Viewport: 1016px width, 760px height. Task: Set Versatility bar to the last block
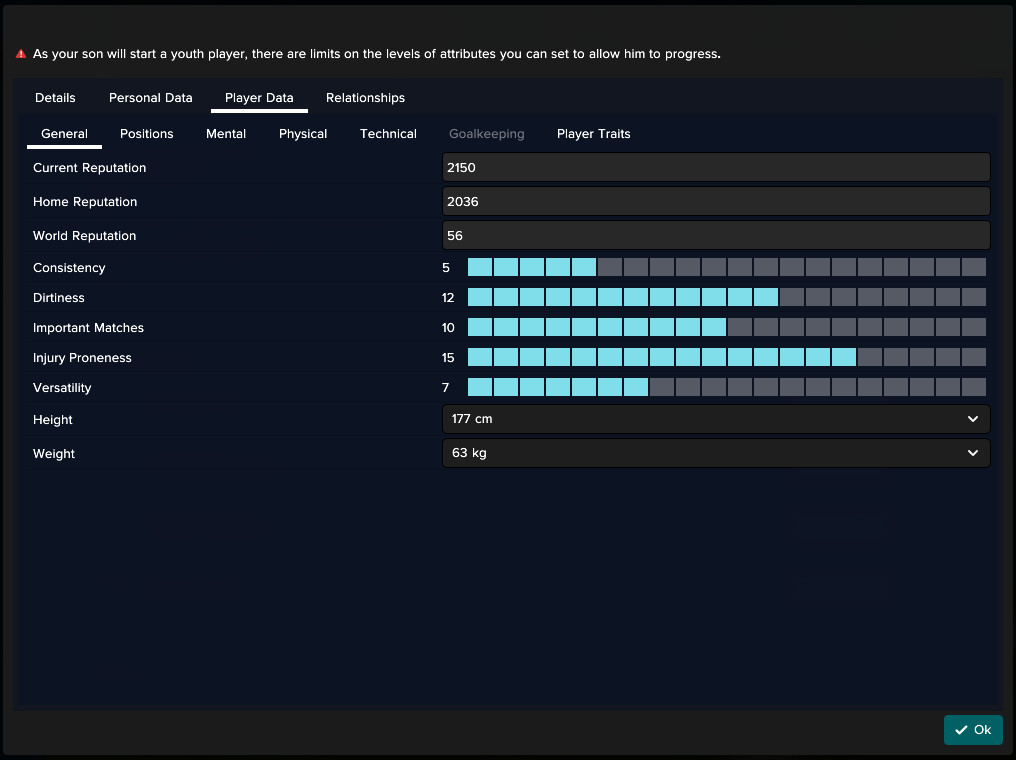(974, 387)
